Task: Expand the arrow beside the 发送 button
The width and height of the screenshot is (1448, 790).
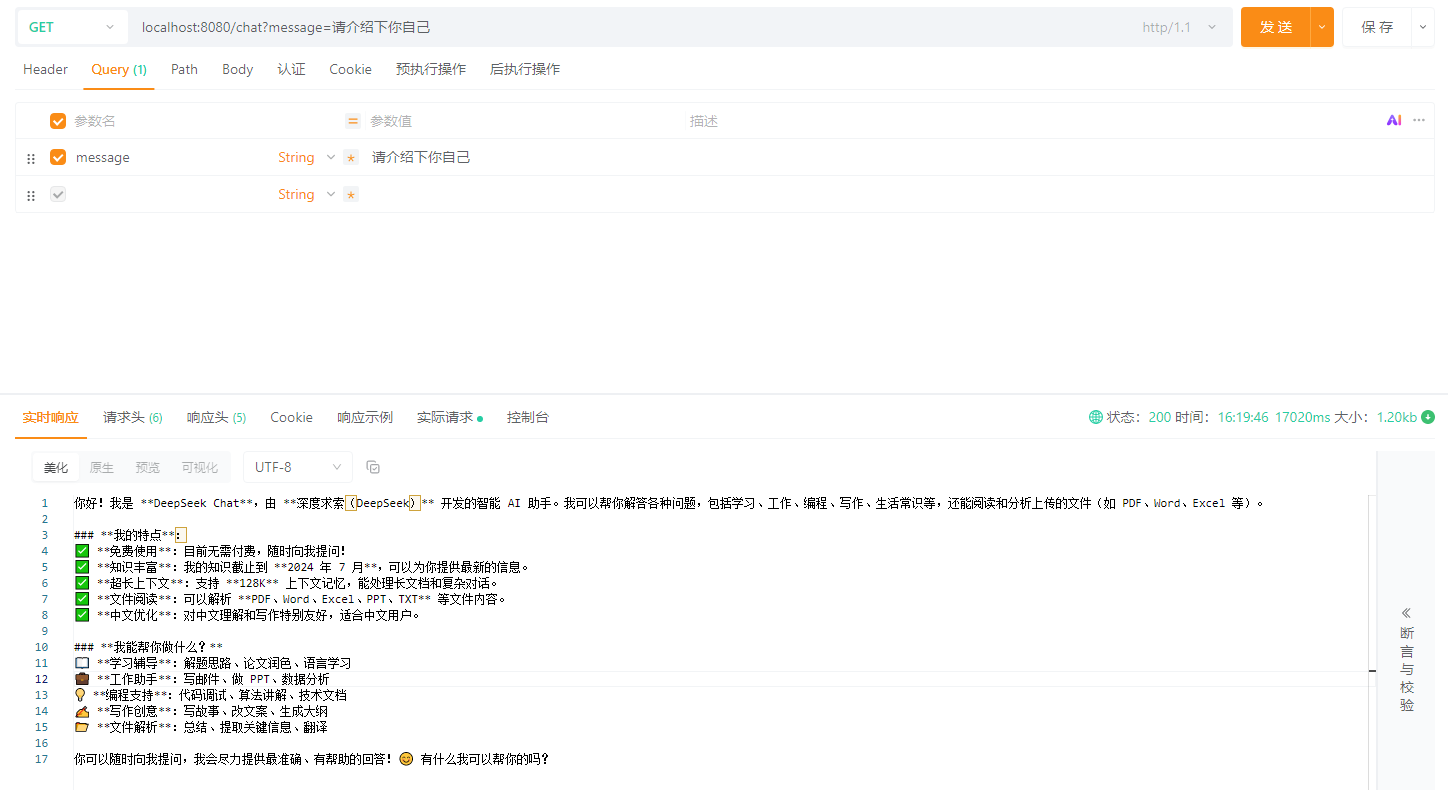Action: coord(1323,27)
